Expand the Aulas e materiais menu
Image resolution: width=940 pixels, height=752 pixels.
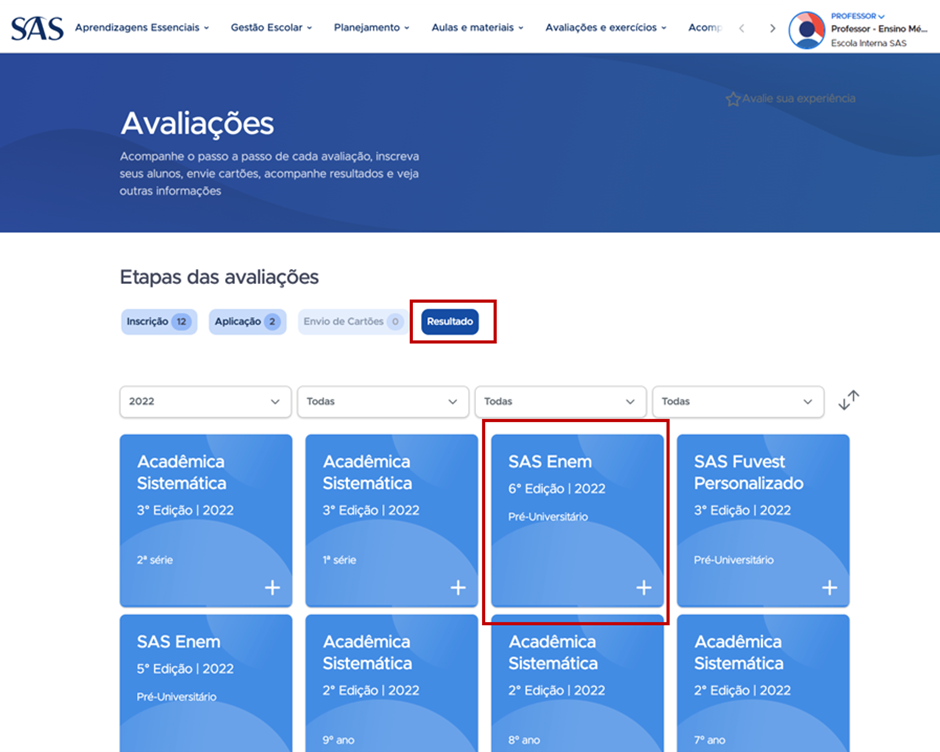click(478, 28)
